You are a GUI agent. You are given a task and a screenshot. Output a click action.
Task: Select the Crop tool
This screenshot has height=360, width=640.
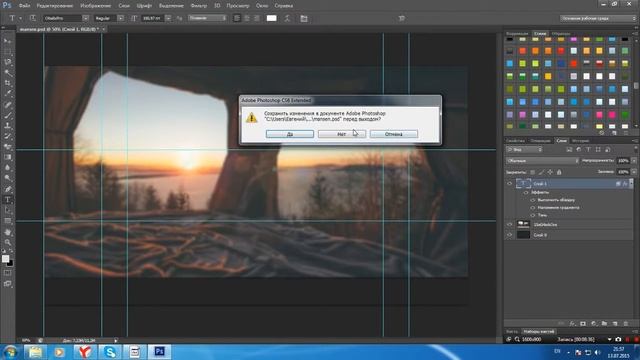click(x=8, y=83)
